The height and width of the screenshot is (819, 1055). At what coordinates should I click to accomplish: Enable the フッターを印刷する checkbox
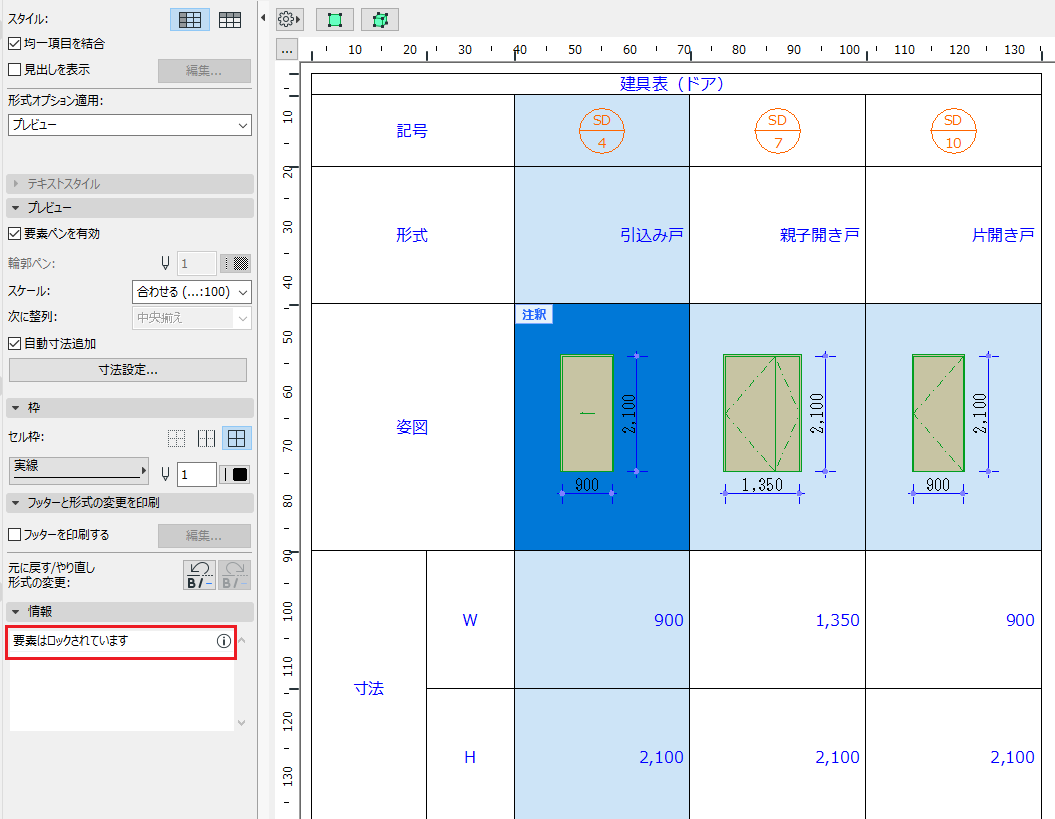point(14,534)
